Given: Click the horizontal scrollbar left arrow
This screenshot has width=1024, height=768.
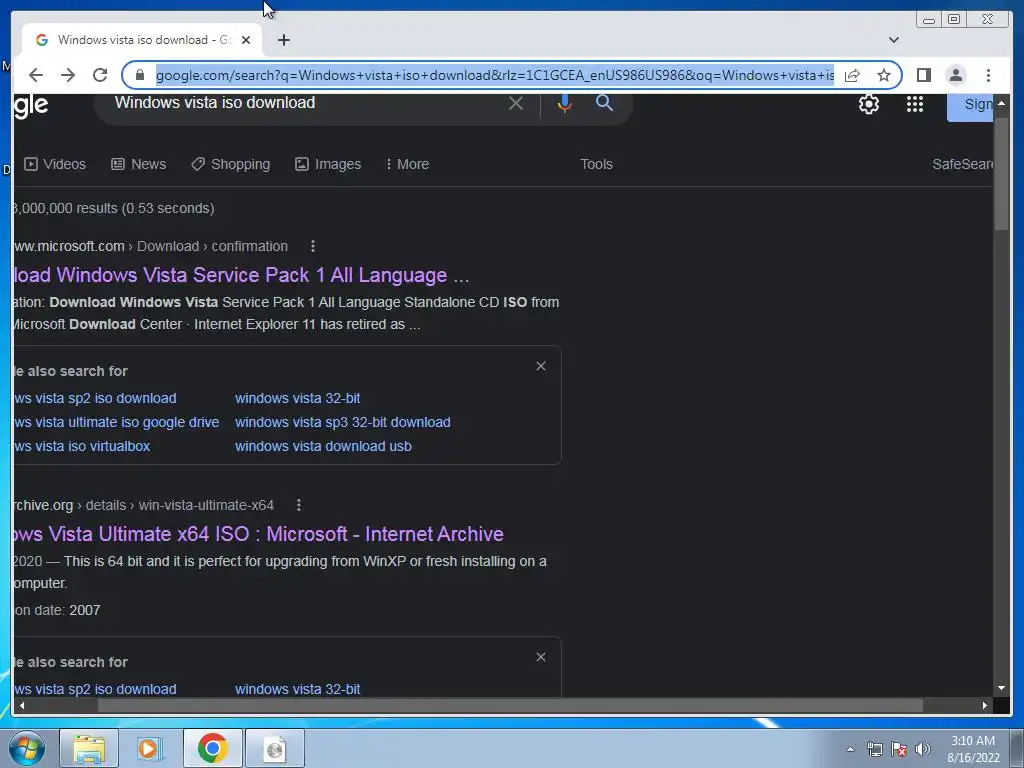Looking at the screenshot, I should 22,705.
